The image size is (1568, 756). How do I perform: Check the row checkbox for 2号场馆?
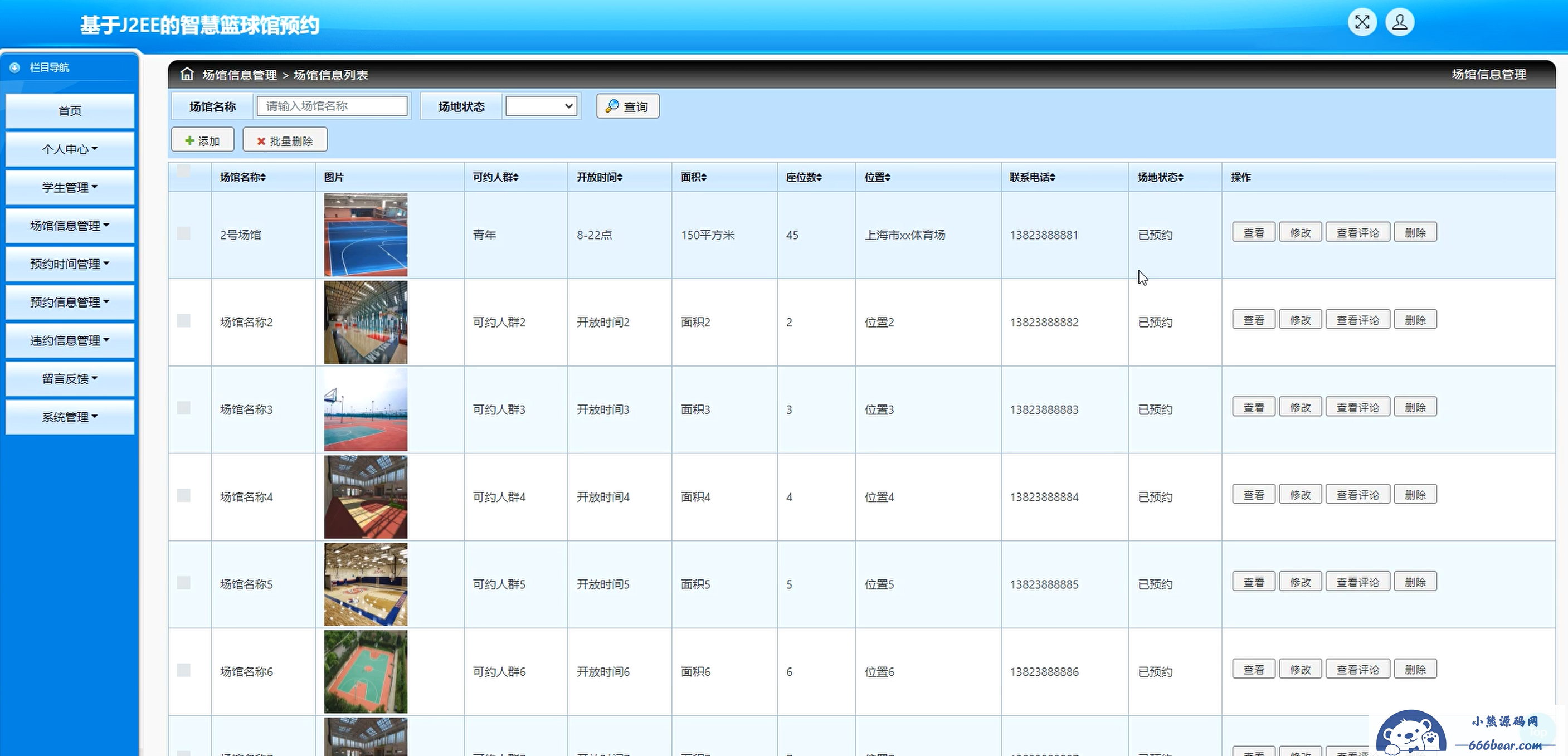click(x=183, y=233)
